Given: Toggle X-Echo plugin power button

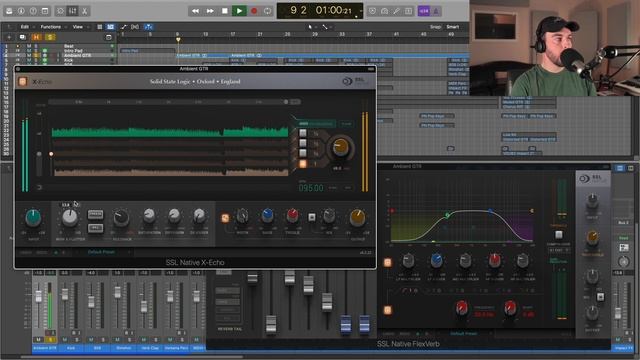Looking at the screenshot, I should tap(23, 82).
